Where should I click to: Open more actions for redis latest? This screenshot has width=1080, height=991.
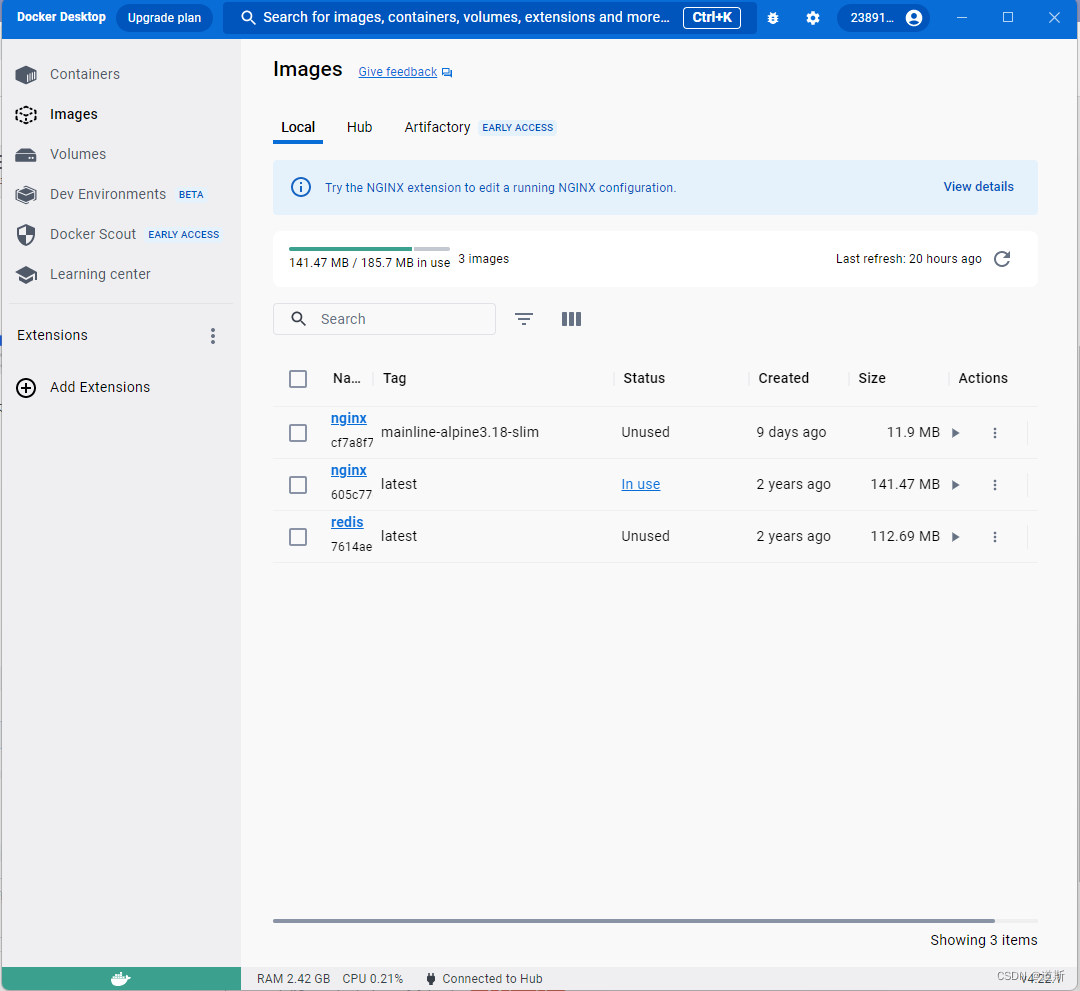[x=995, y=537]
